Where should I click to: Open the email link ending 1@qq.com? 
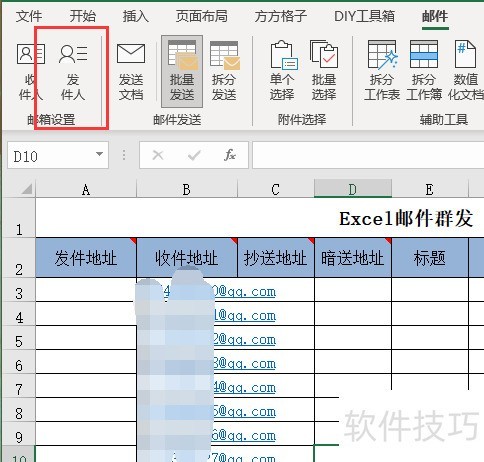point(245,316)
